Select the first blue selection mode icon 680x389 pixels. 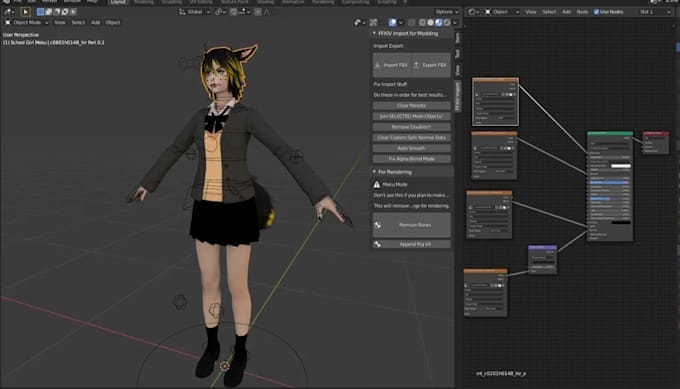40,12
